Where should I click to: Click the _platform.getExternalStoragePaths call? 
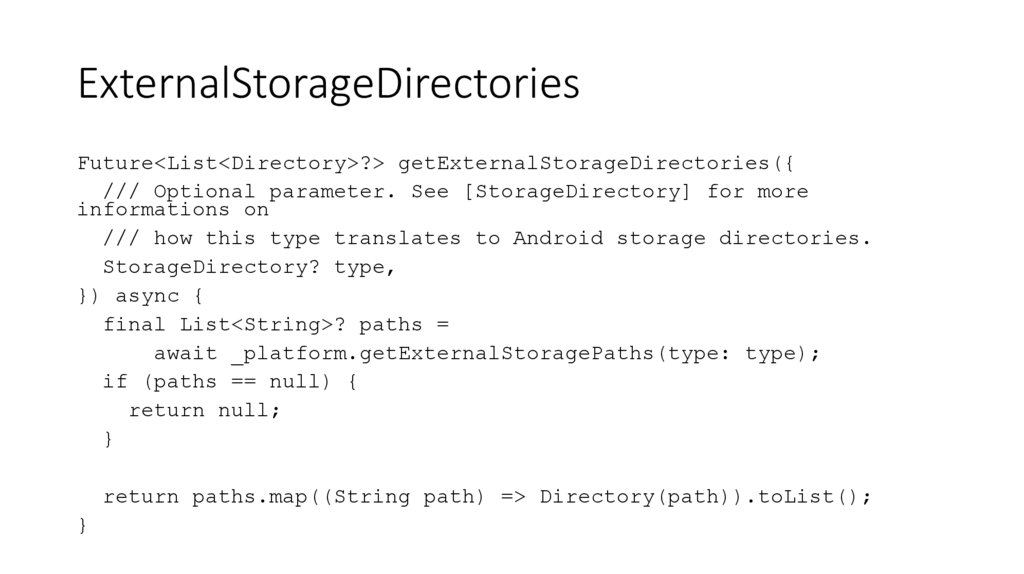point(437,353)
